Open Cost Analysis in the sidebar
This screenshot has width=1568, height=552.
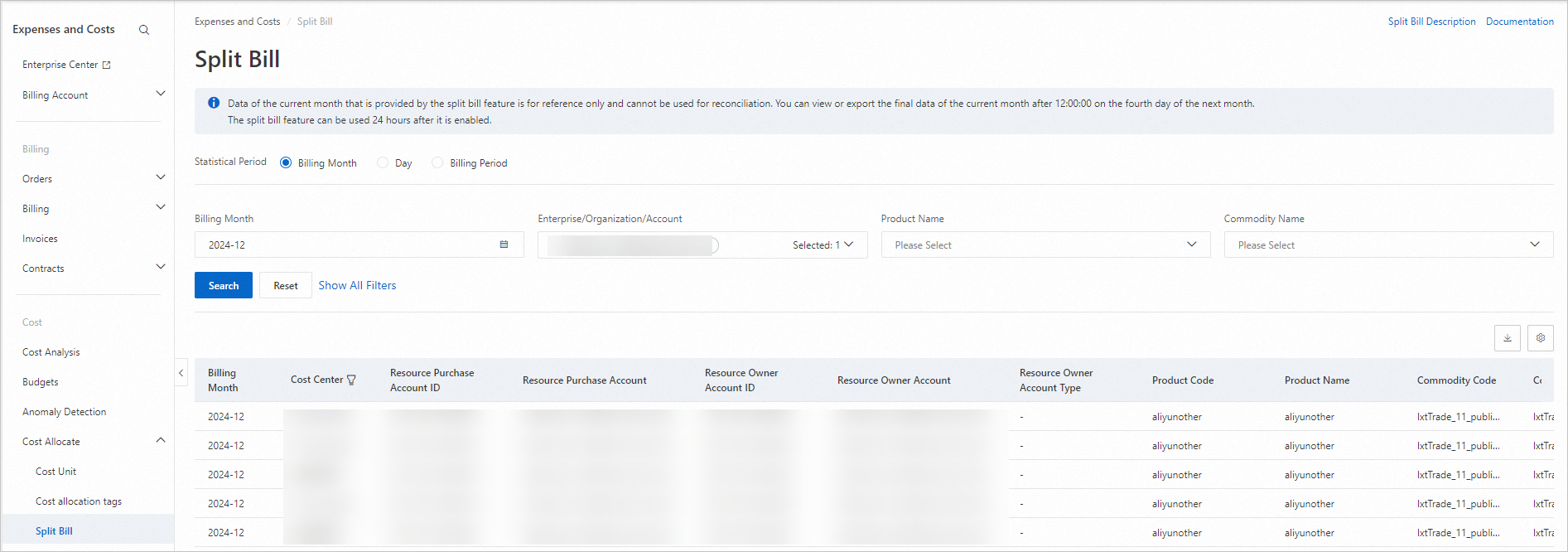tap(51, 352)
